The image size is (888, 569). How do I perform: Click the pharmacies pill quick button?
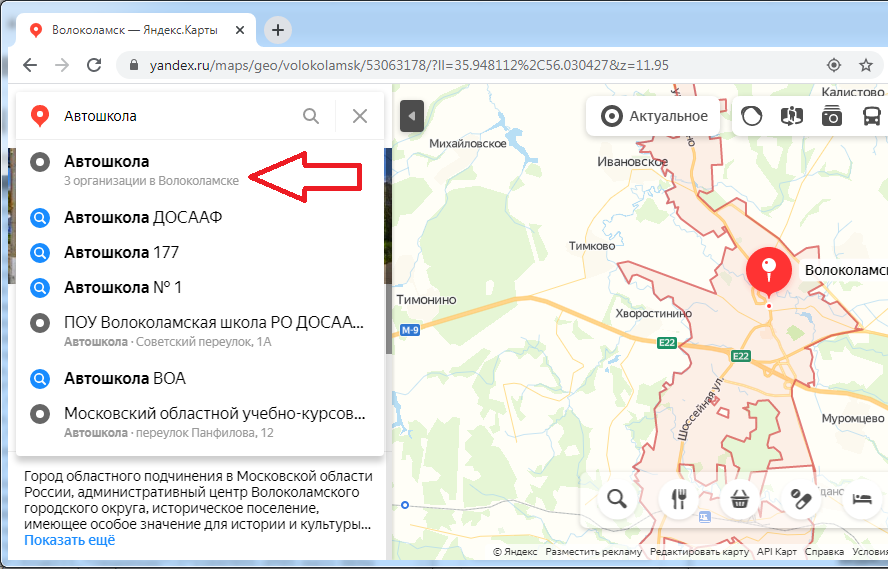(x=801, y=499)
